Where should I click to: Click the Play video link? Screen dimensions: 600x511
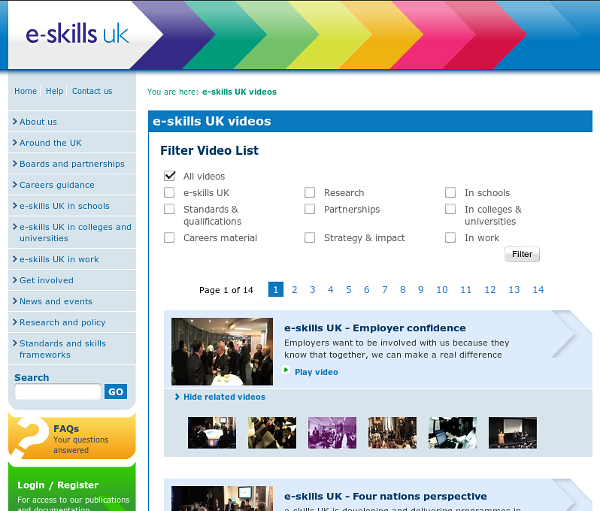click(316, 372)
